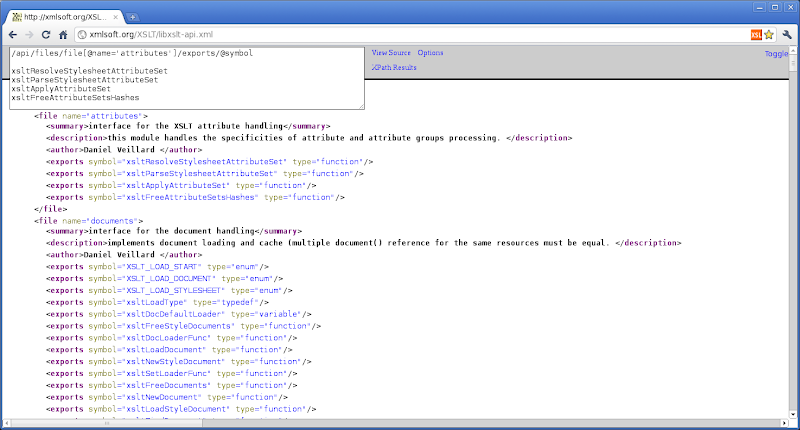
Task: Open the XPath Results link
Action: [x=394, y=67]
